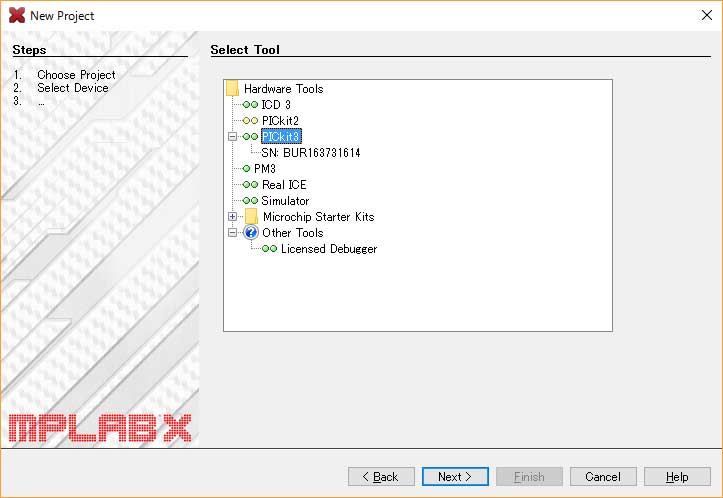Click the green PICkit3 status icon
Image resolution: width=723 pixels, height=498 pixels.
click(250, 136)
